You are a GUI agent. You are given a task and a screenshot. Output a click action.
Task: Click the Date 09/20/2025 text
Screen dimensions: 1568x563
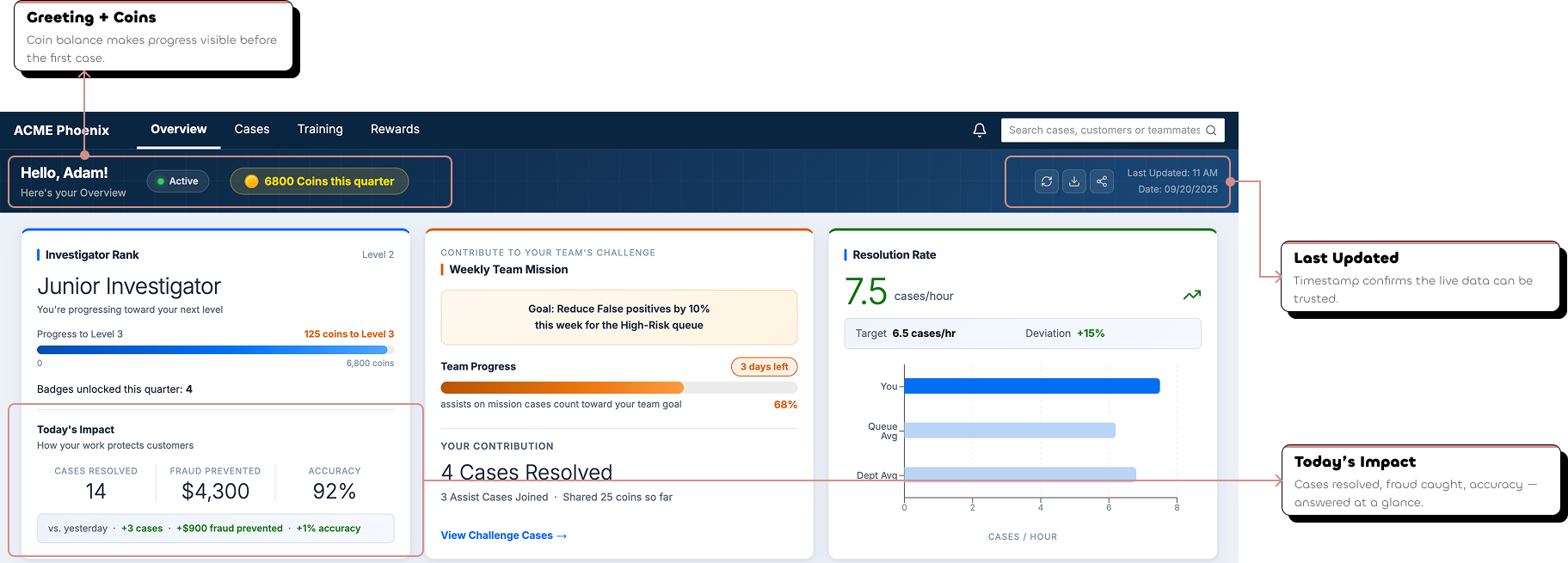(1178, 190)
